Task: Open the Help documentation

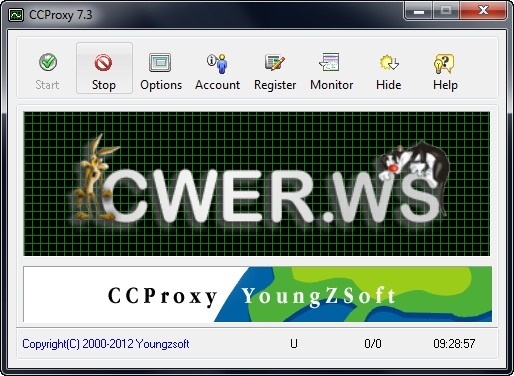Action: 445,68
